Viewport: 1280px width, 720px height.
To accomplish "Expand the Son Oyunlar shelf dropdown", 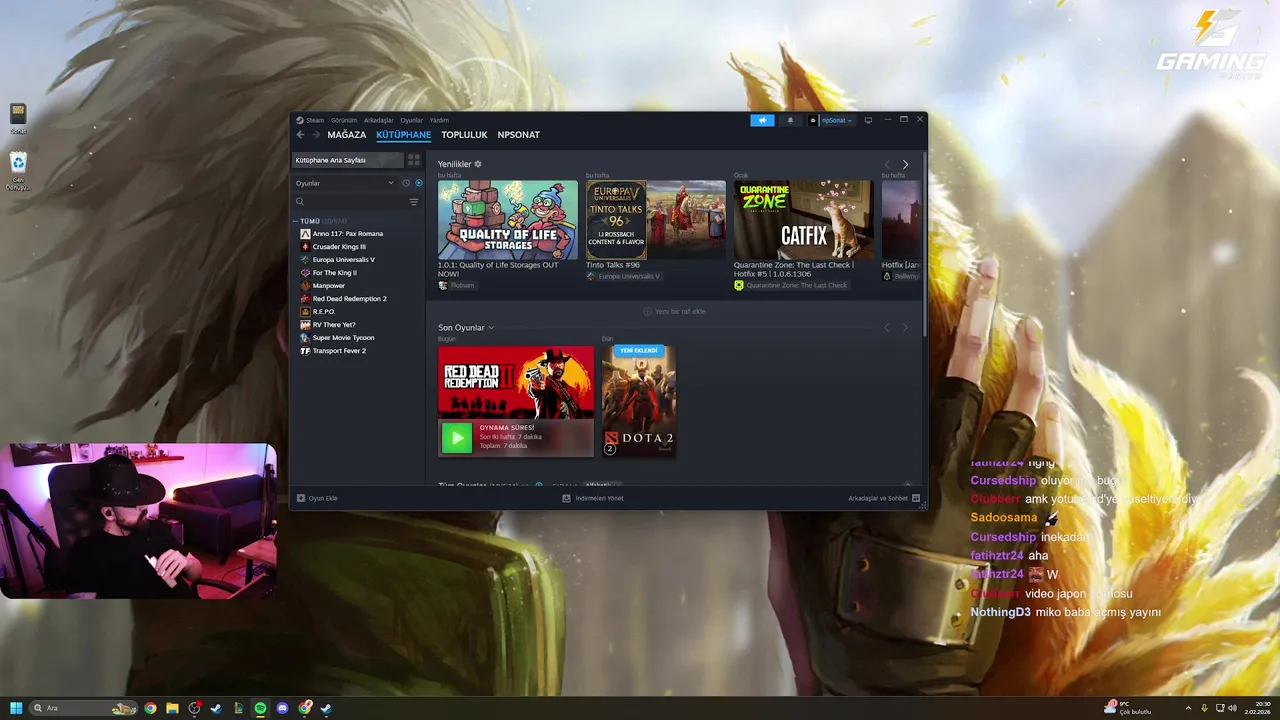I will click(491, 328).
